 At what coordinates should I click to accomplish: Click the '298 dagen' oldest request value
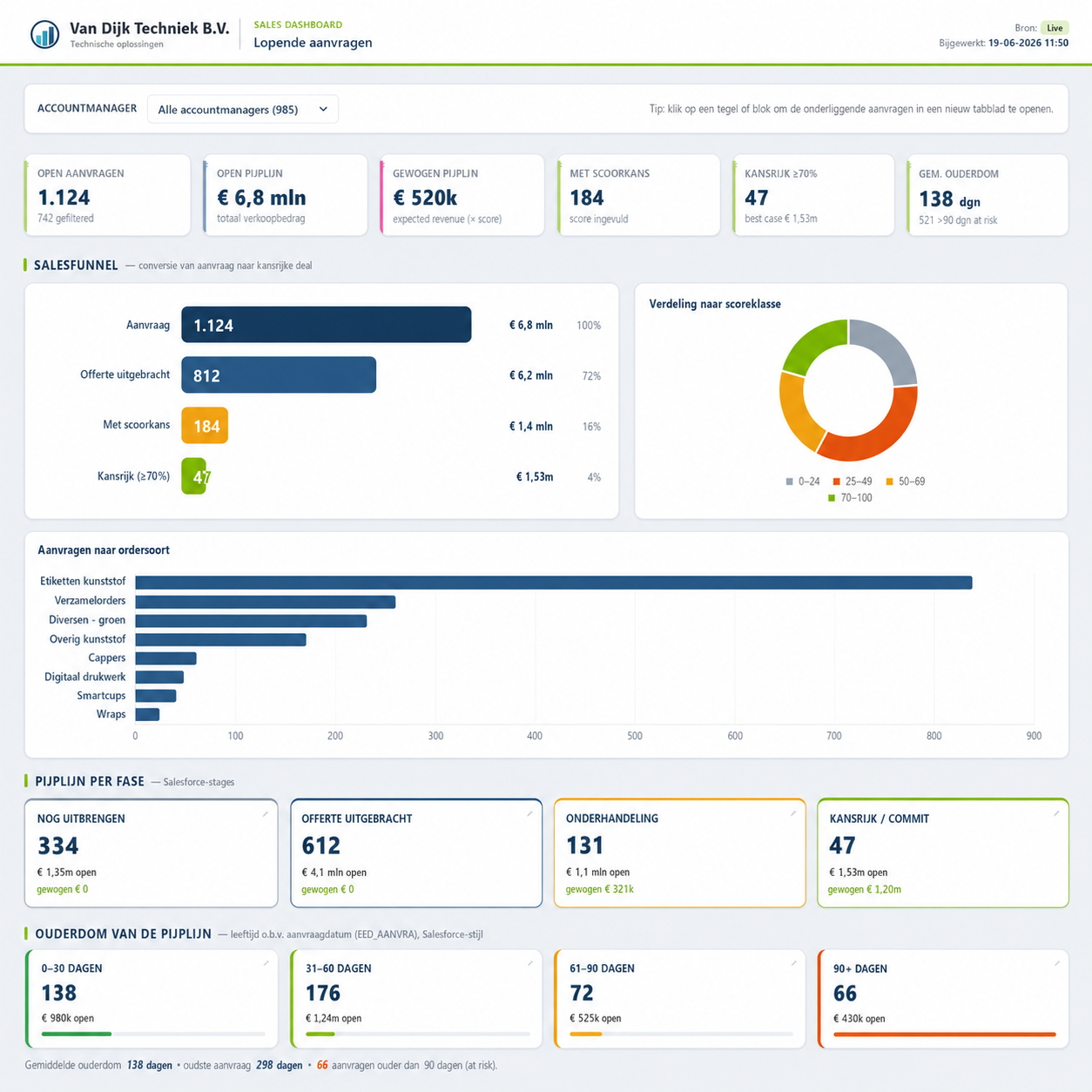[280, 1065]
